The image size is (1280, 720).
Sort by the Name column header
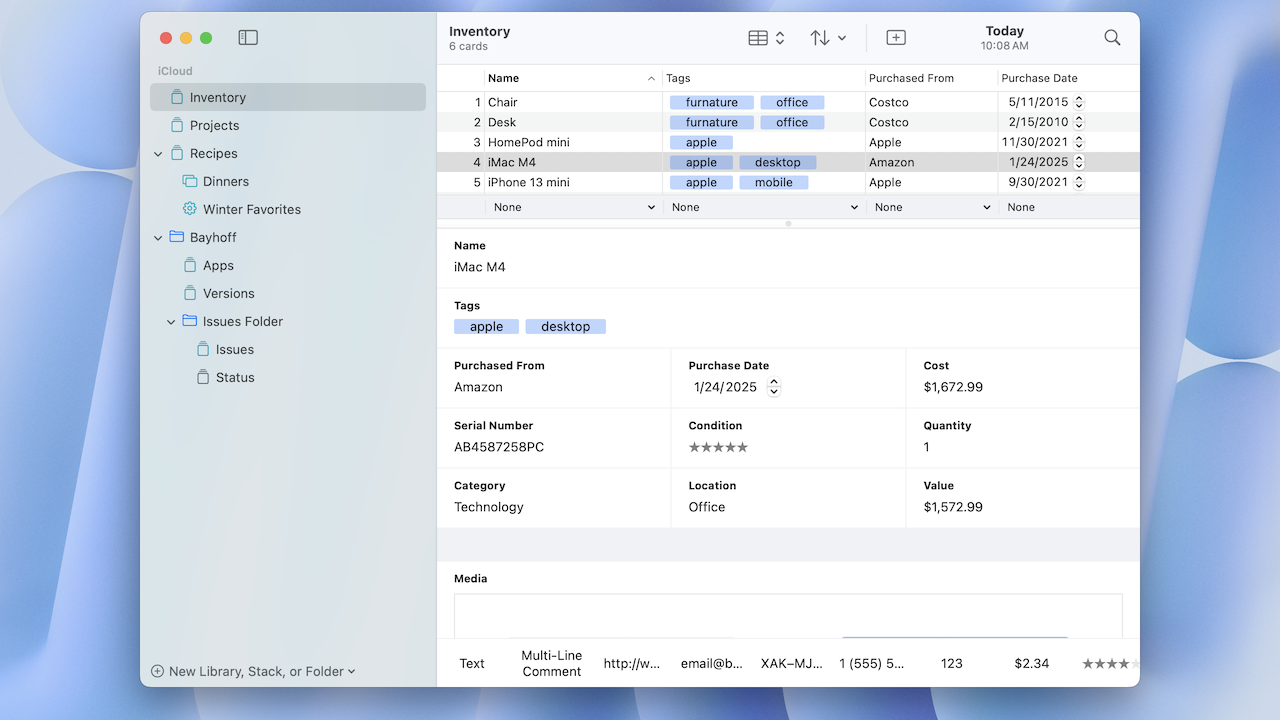pos(573,78)
